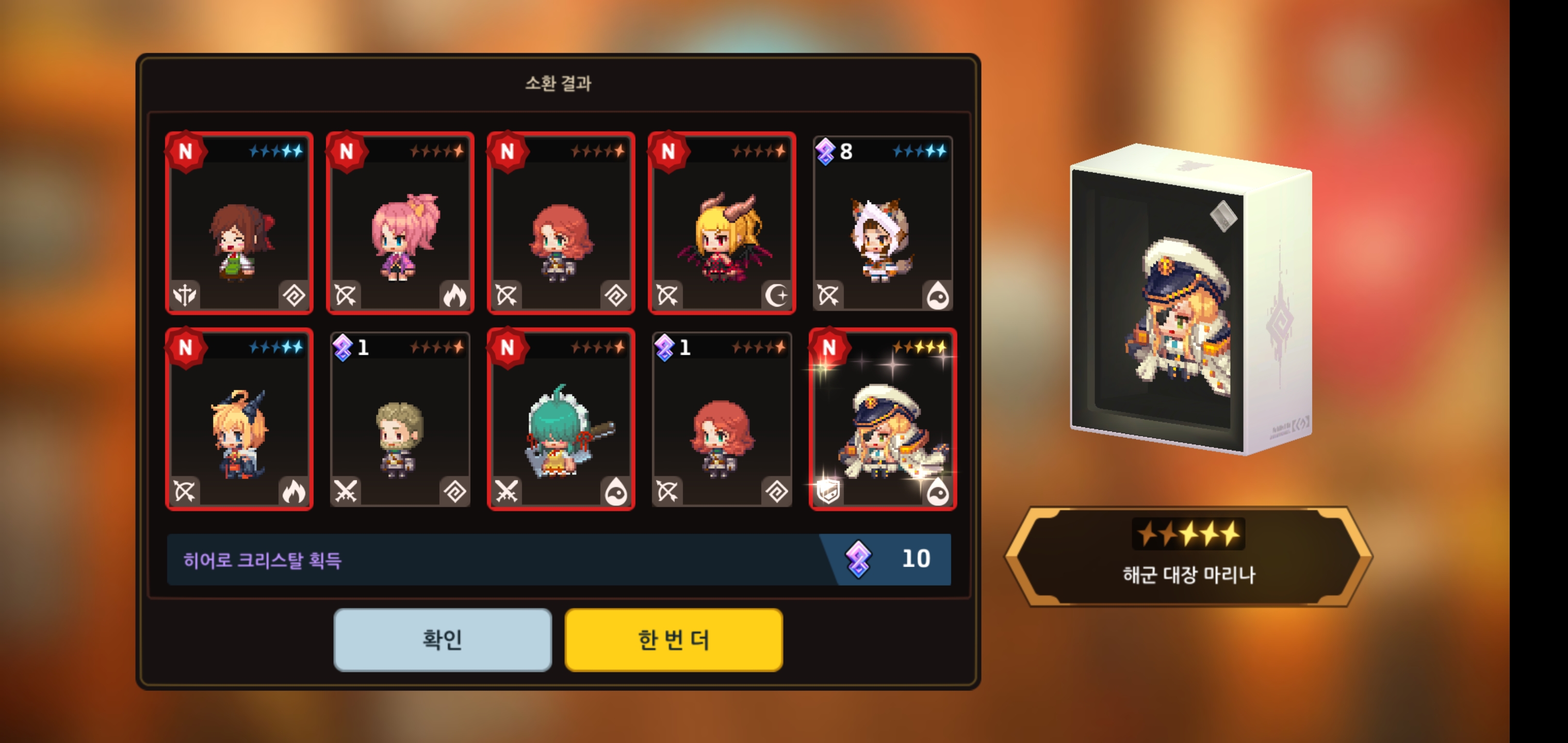
Task: Click the red N badge on teal-haired card
Action: (507, 347)
